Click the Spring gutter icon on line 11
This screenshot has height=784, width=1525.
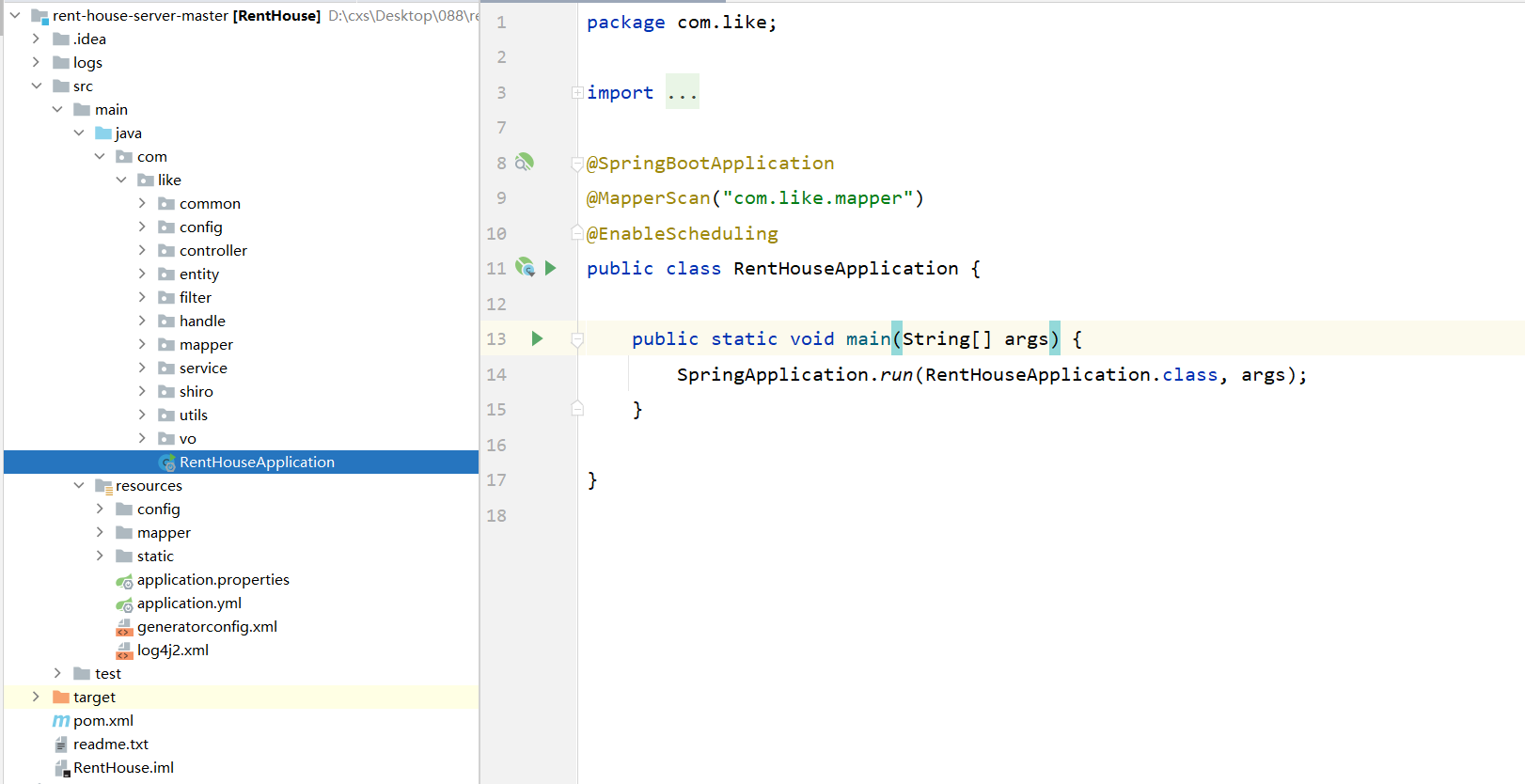point(525,268)
